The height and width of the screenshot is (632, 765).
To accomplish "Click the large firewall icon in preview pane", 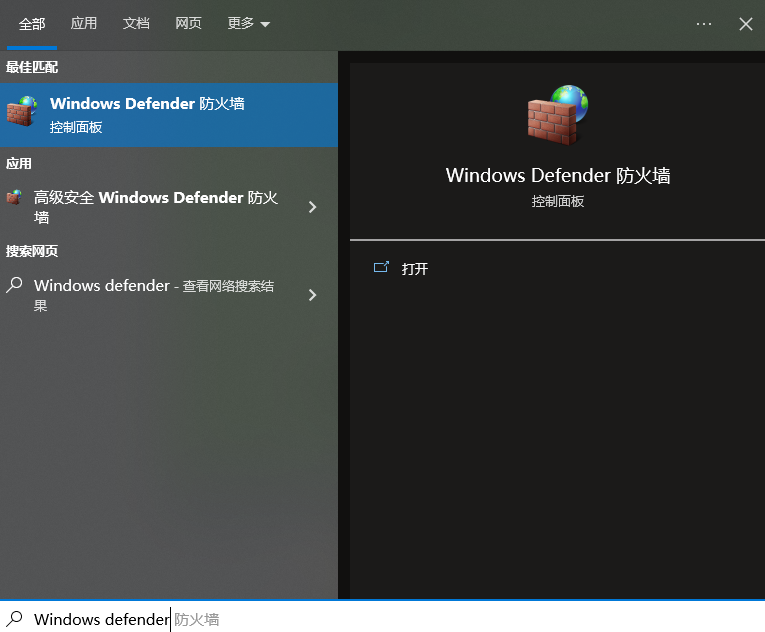I will pos(558,115).
